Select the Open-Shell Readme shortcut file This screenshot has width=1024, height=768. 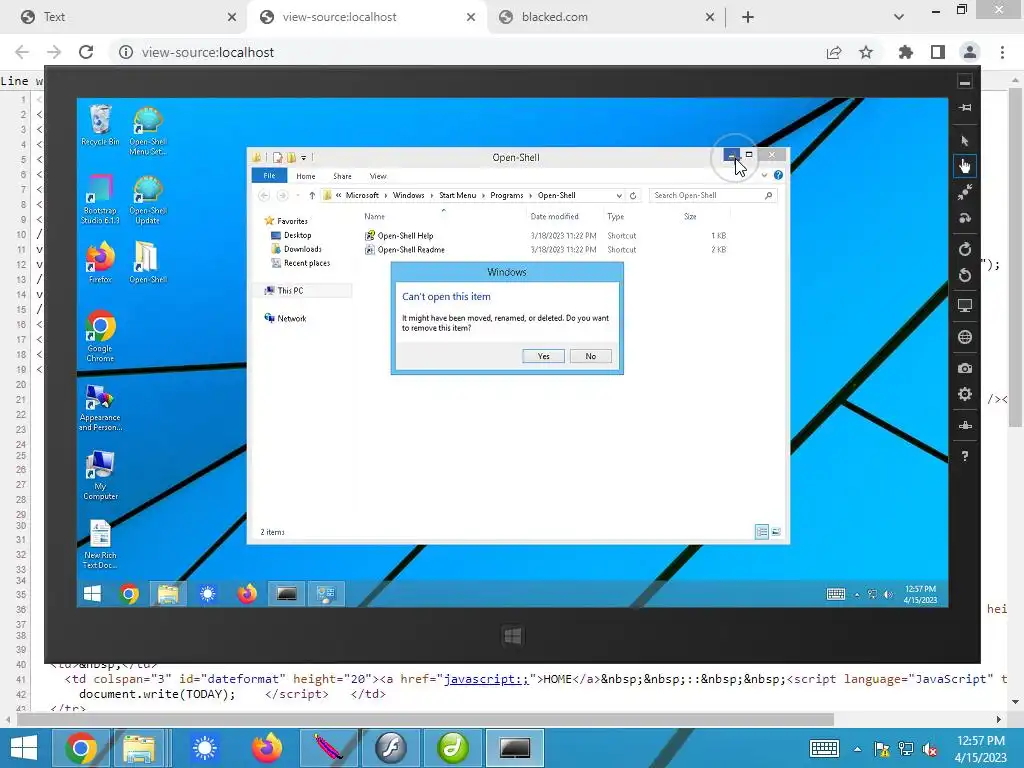pyautogui.click(x=411, y=249)
